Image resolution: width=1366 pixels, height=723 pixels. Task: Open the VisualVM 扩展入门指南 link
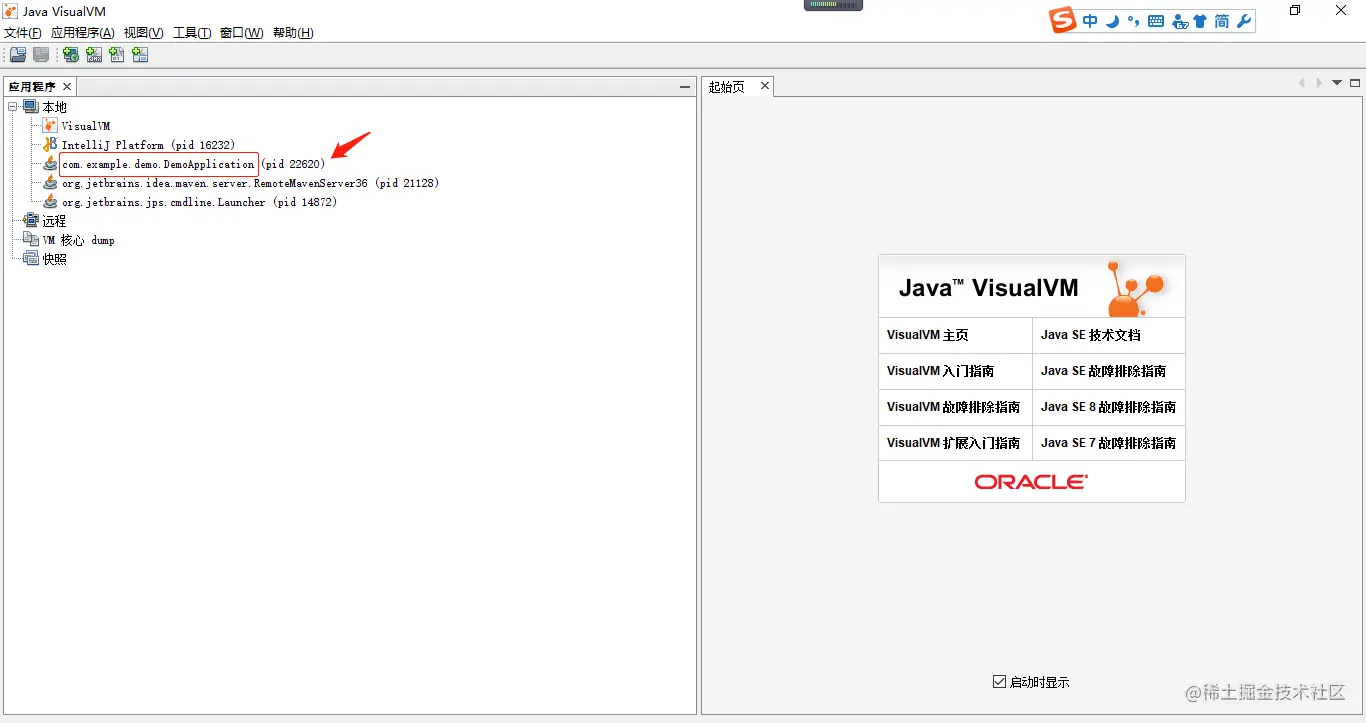tap(953, 443)
